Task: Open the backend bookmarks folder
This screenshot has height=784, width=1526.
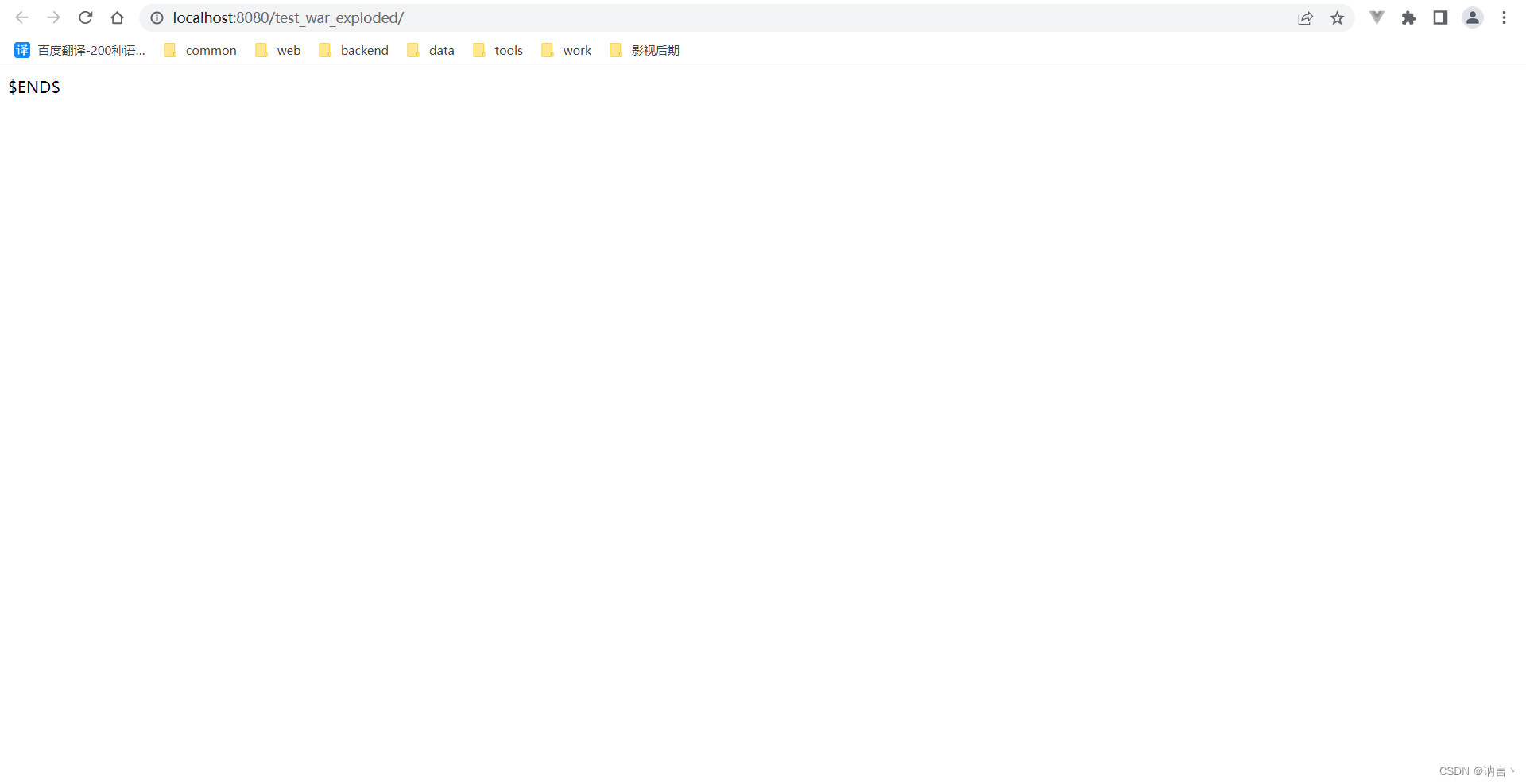Action: click(354, 50)
